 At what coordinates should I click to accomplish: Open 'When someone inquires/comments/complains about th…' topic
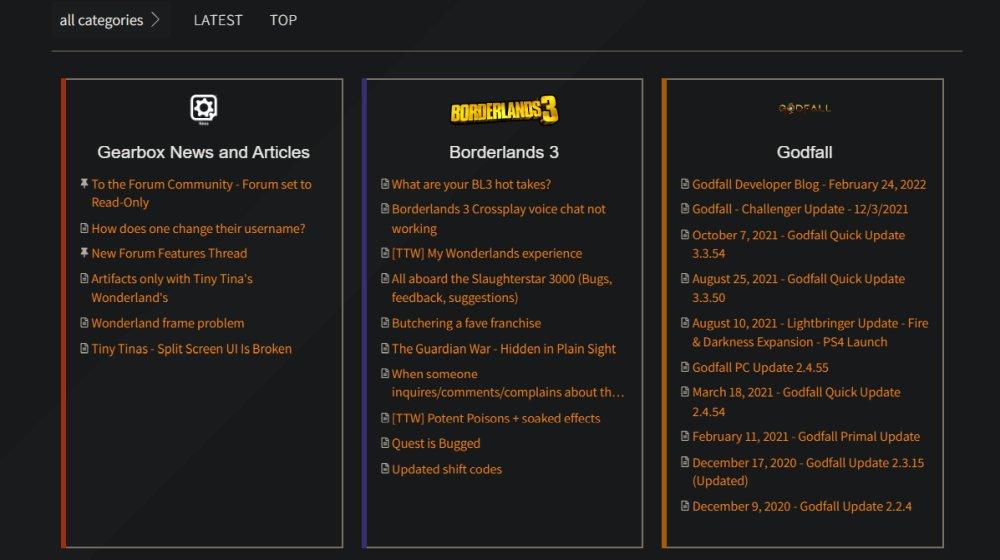508,383
